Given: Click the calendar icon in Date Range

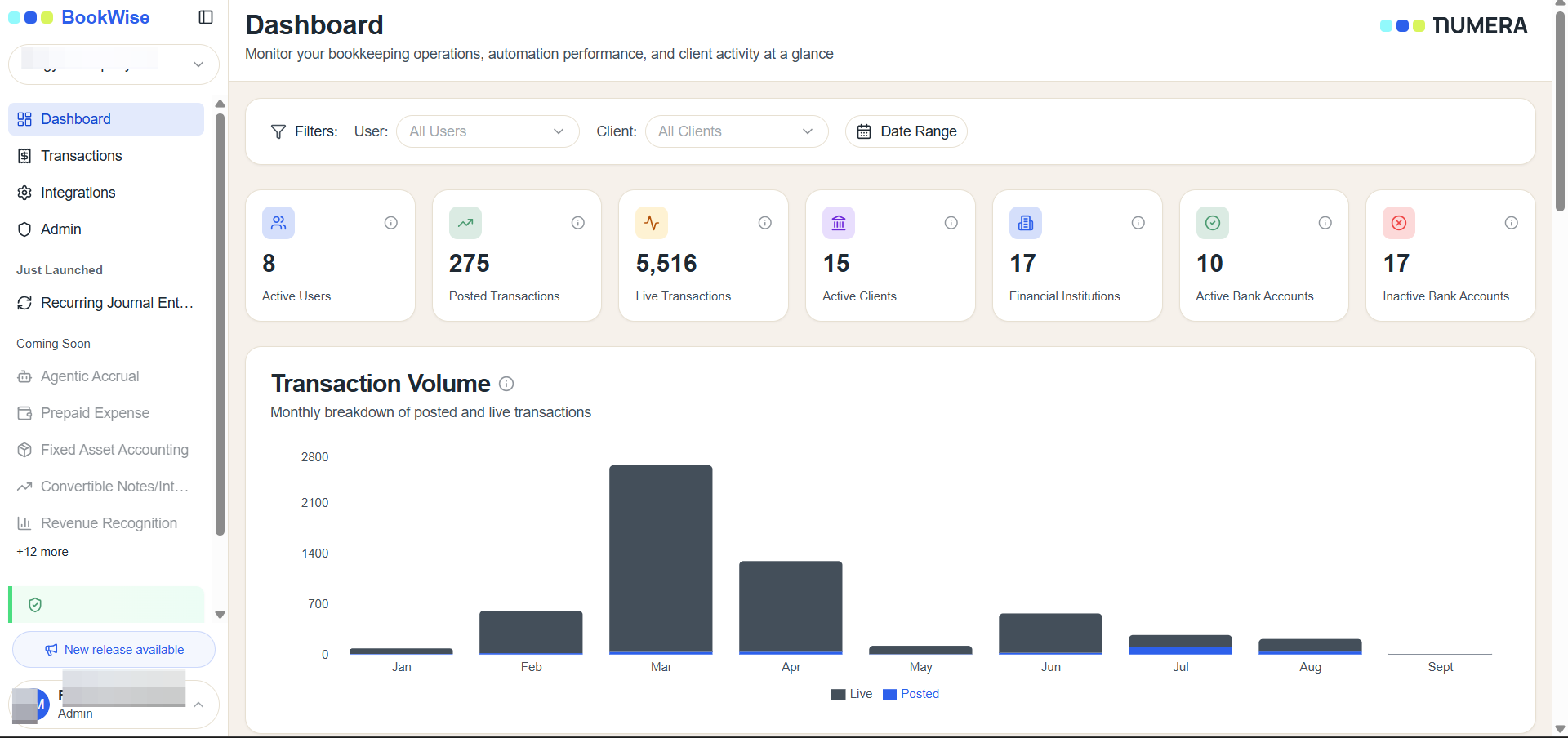Looking at the screenshot, I should [x=864, y=131].
